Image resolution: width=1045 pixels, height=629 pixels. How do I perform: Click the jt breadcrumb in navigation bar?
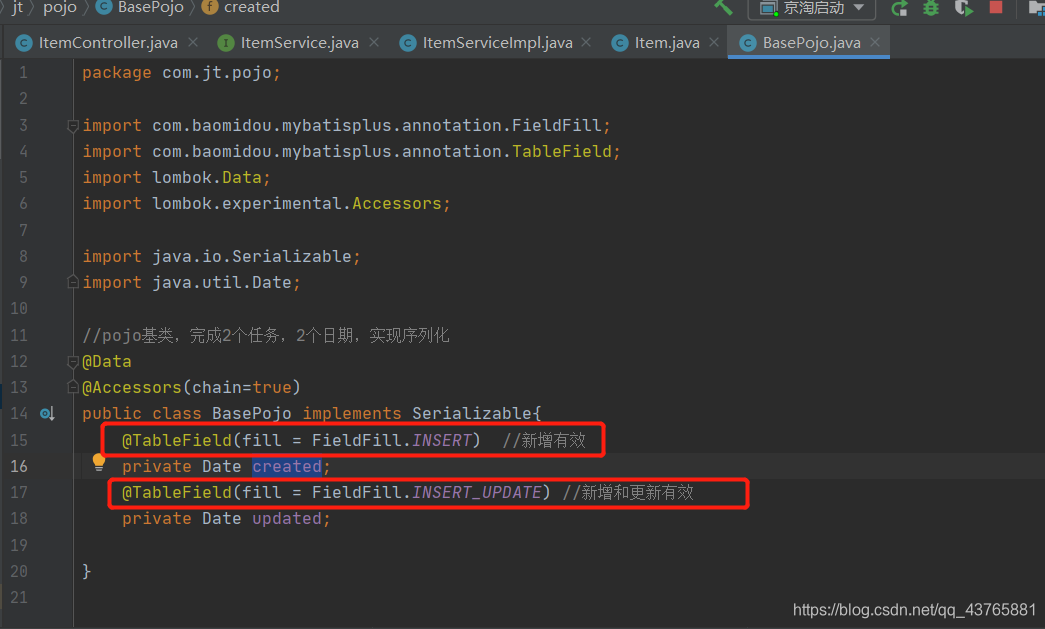pyautogui.click(x=17, y=7)
